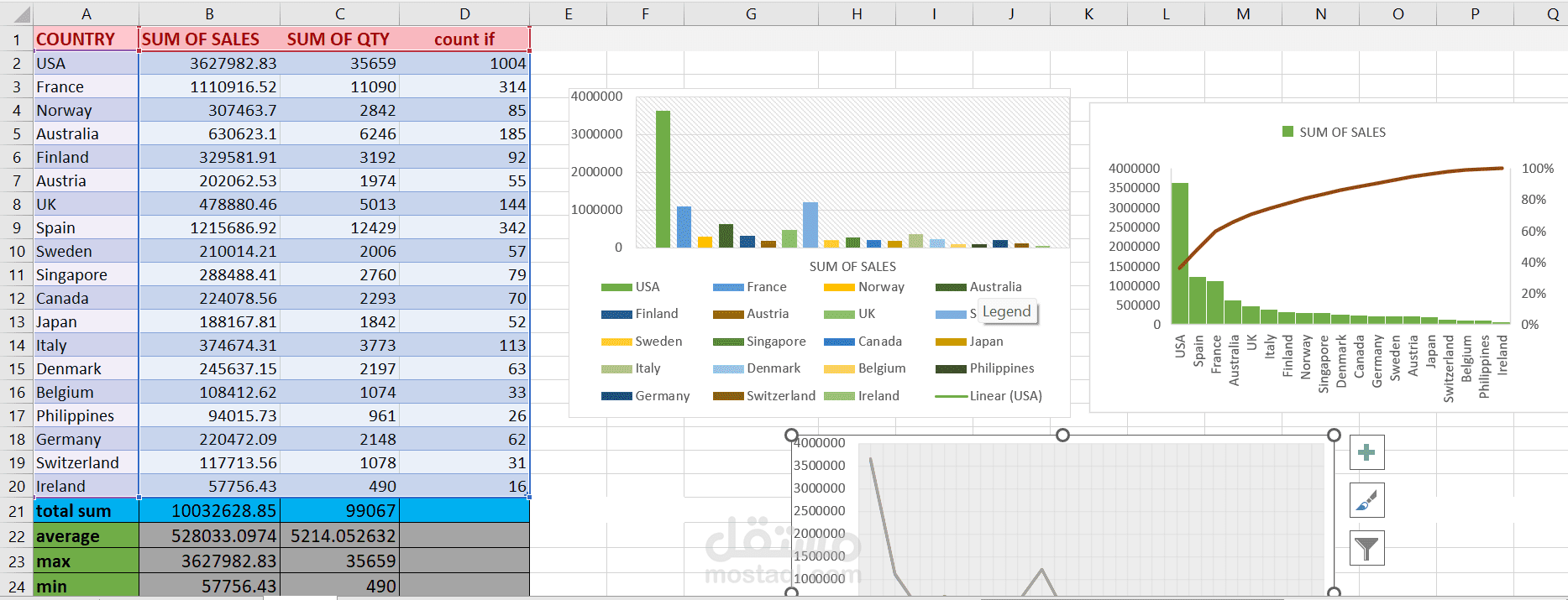
Task: Select the Germany cell in column A
Action: click(86, 439)
